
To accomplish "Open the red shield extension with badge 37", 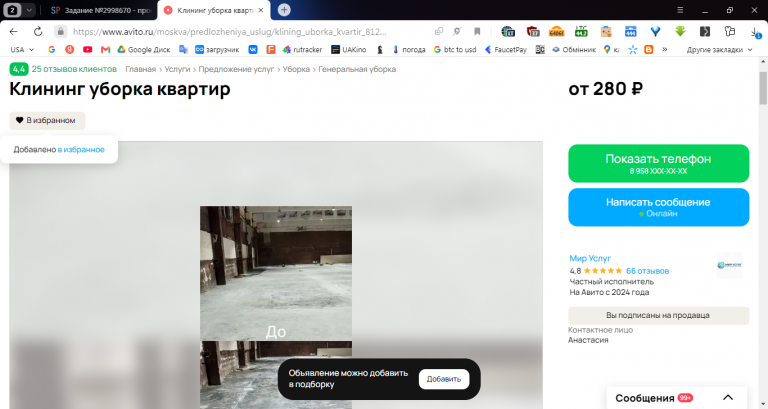I will coord(533,32).
